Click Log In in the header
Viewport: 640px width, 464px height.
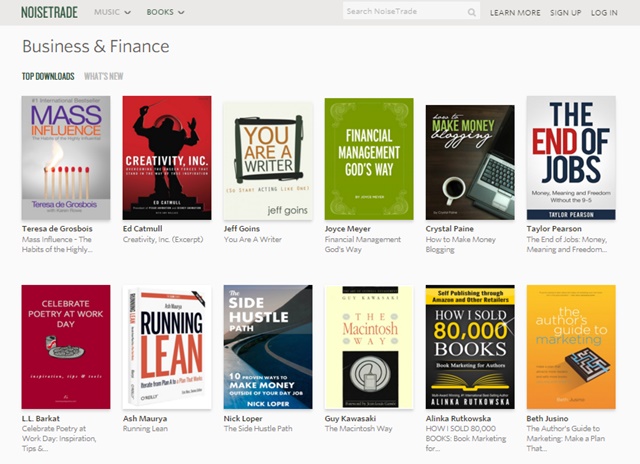[x=604, y=13]
